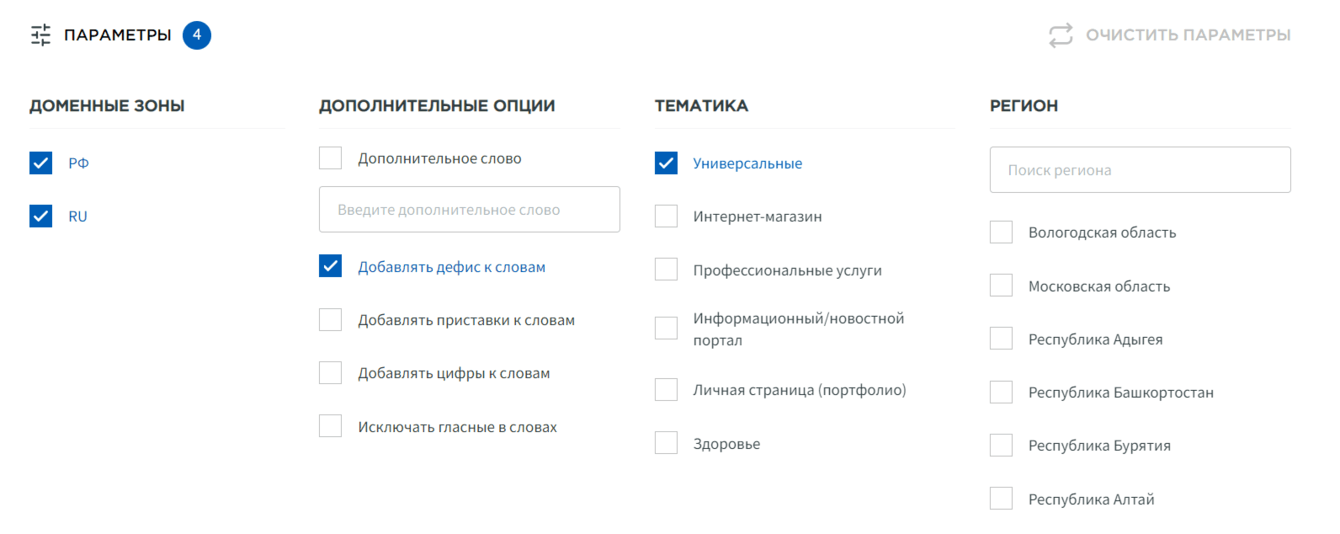Select the Интернет-магазин theme checkbox
The width and height of the screenshot is (1340, 534).
(x=667, y=216)
